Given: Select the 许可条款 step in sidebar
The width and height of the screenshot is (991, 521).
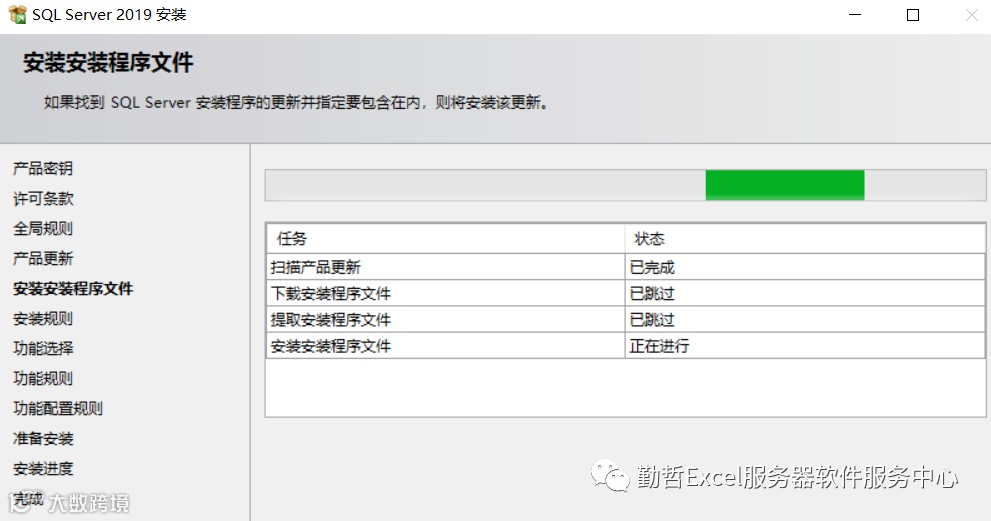Looking at the screenshot, I should click(x=43, y=199).
